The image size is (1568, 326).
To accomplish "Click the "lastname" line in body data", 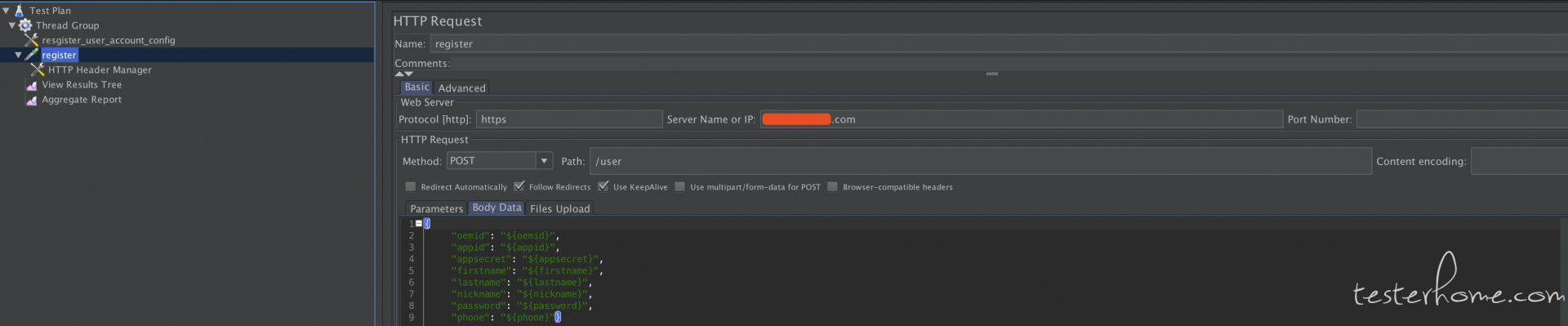I will [x=522, y=283].
